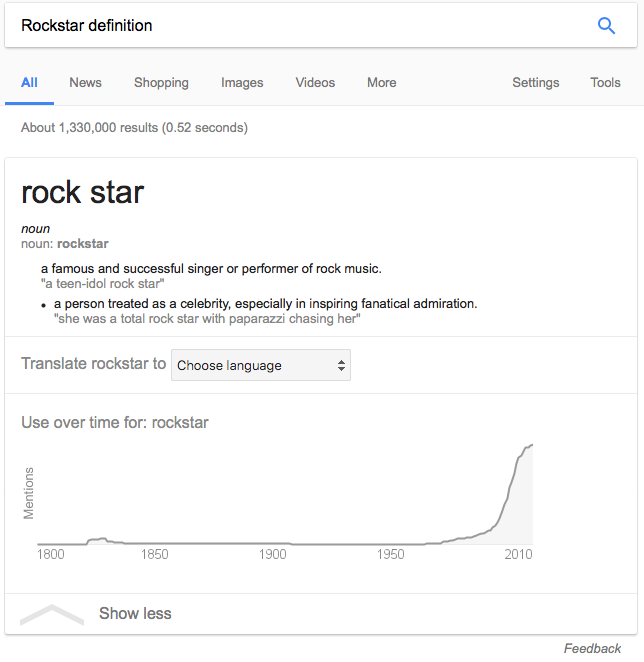This screenshot has height=662, width=644.
Task: Click the blue search magnifier icon
Action: point(606,26)
